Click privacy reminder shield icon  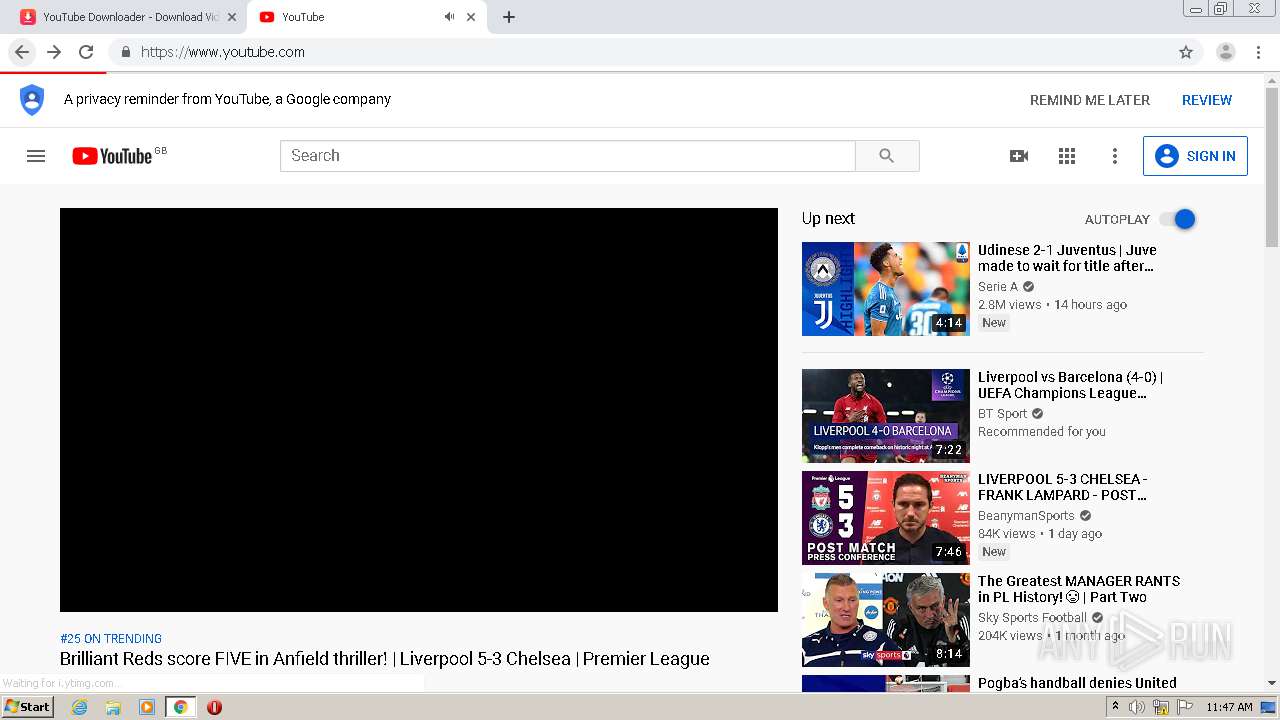32,99
